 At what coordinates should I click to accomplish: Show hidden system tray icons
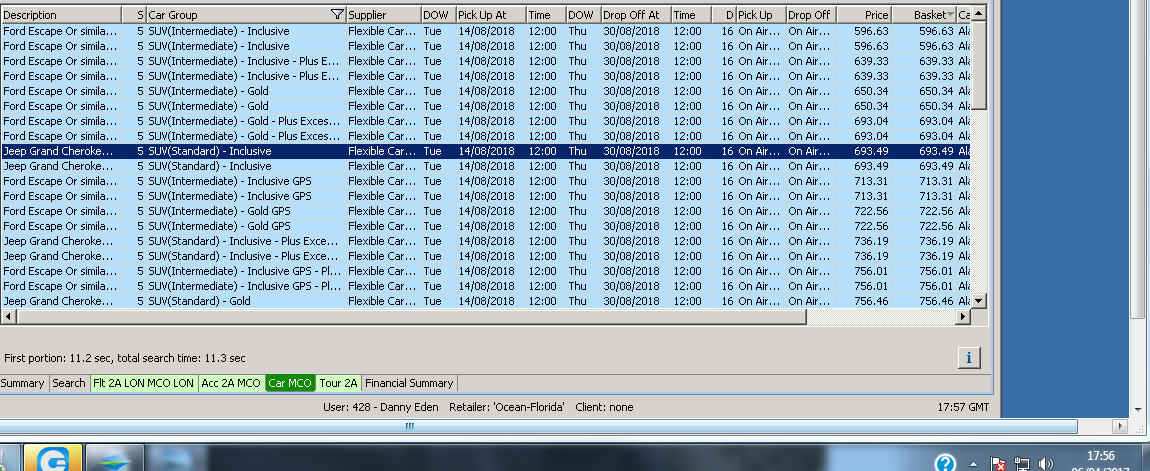click(x=973, y=464)
